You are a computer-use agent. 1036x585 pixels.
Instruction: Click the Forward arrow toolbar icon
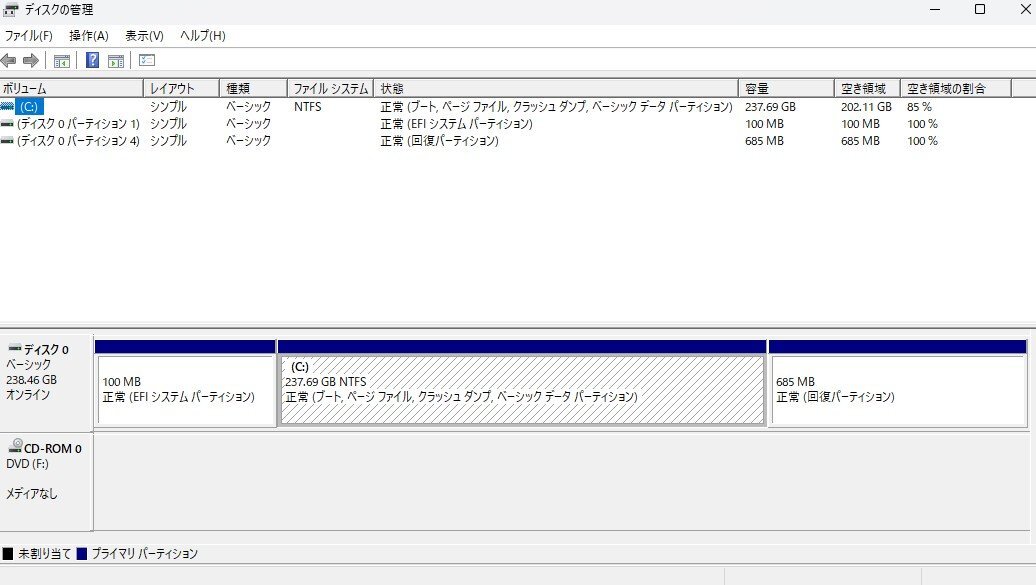30,61
